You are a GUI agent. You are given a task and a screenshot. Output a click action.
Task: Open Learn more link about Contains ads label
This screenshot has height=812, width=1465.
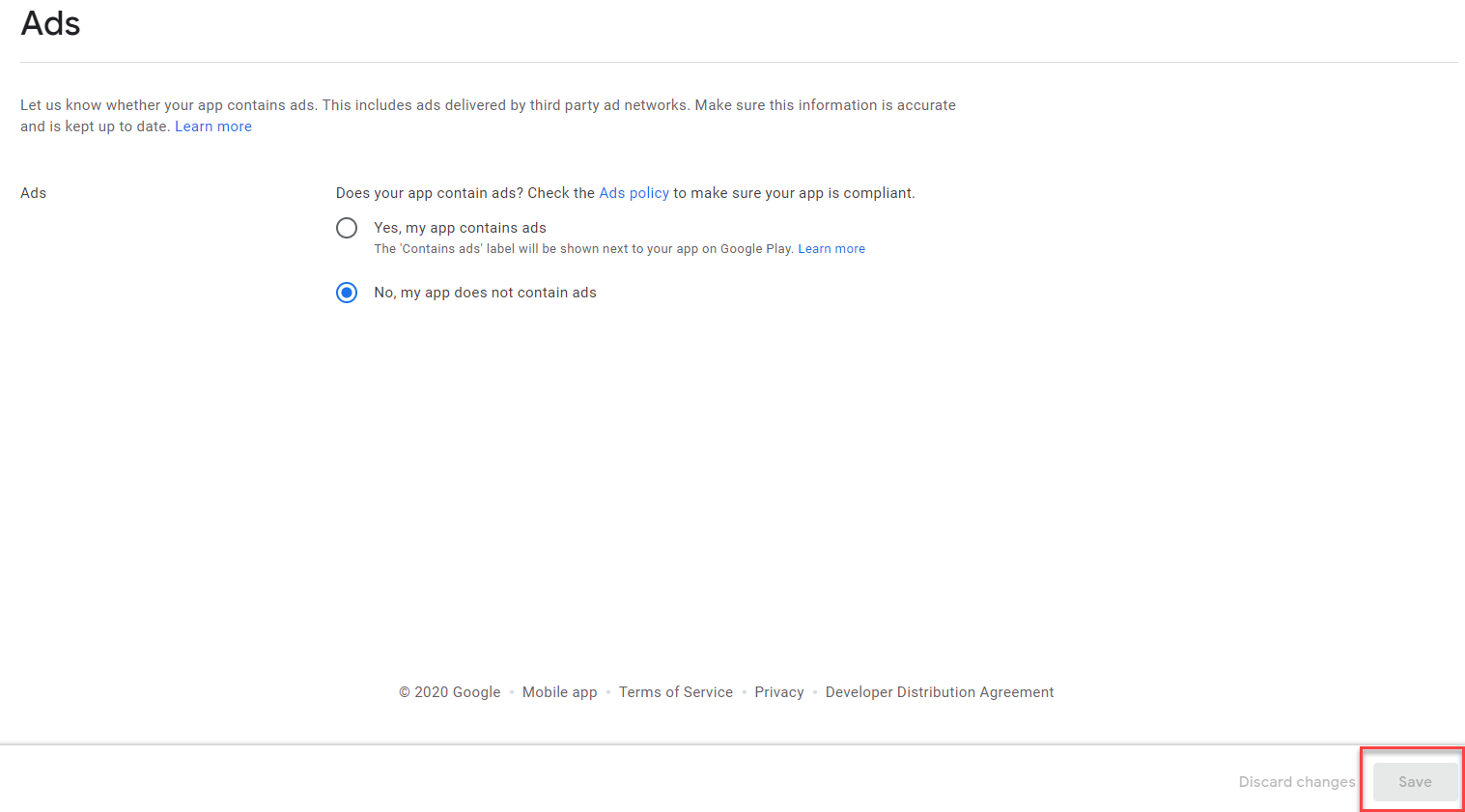831,249
